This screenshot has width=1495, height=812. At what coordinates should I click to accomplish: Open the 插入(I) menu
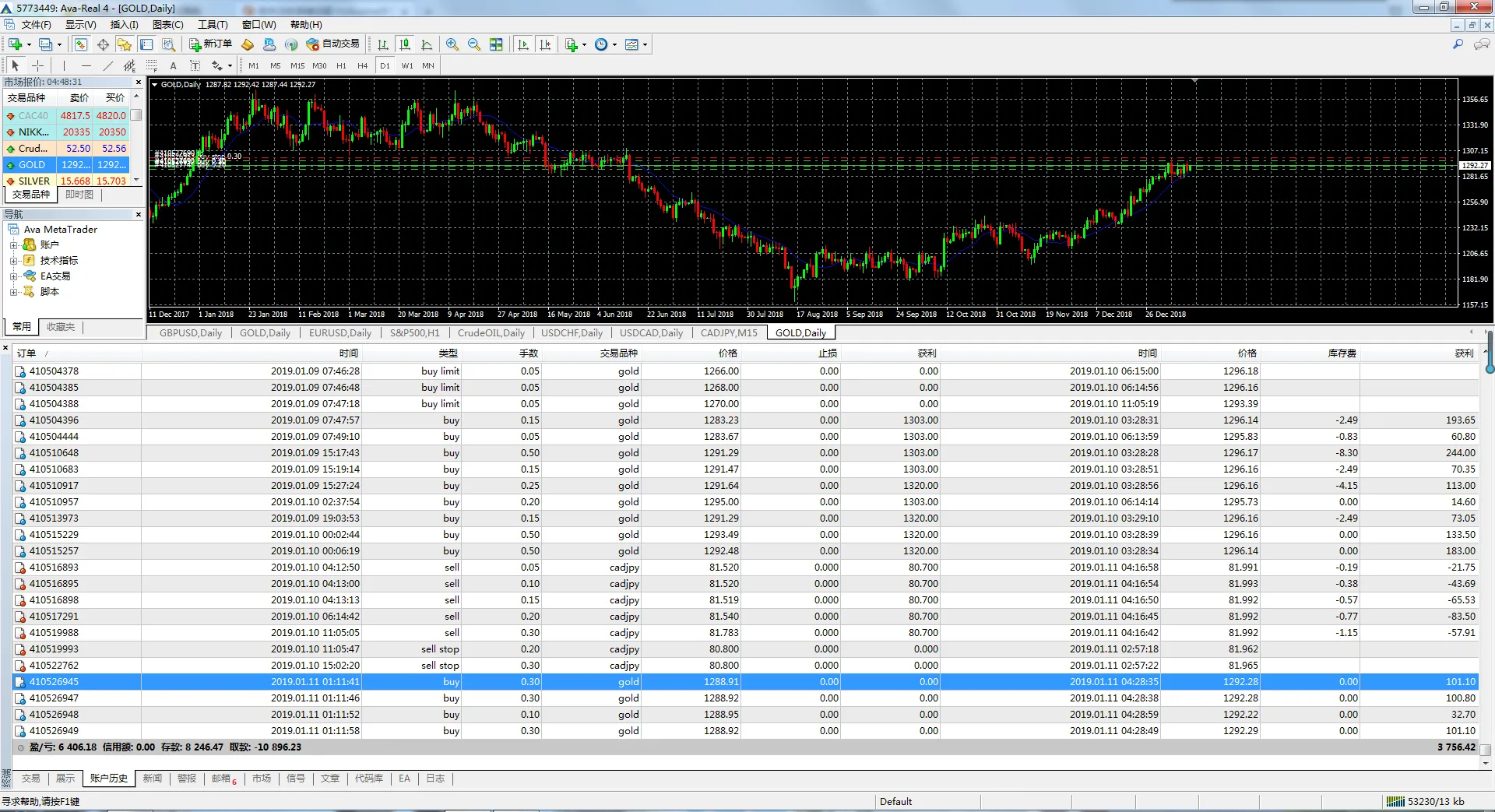124,25
